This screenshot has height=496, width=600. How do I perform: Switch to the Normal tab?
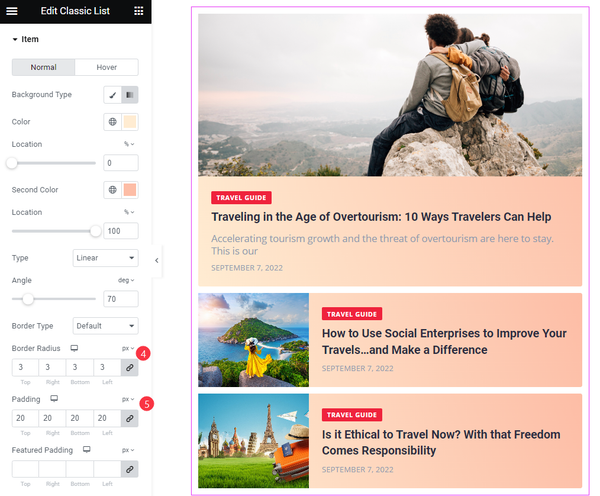tap(44, 67)
